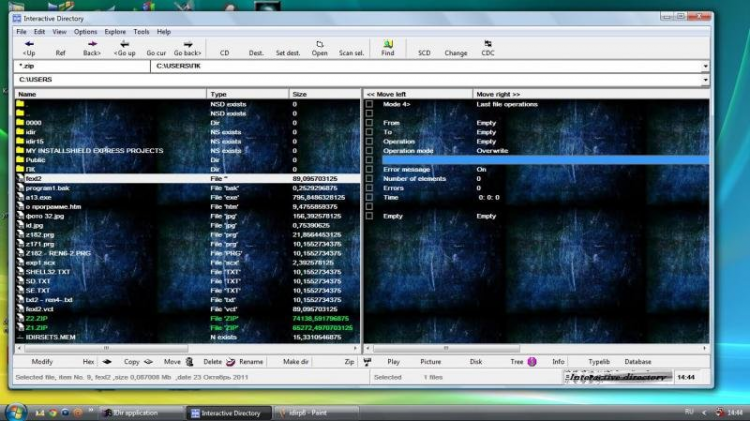Click the Database button
750x421 pixels.
[638, 362]
